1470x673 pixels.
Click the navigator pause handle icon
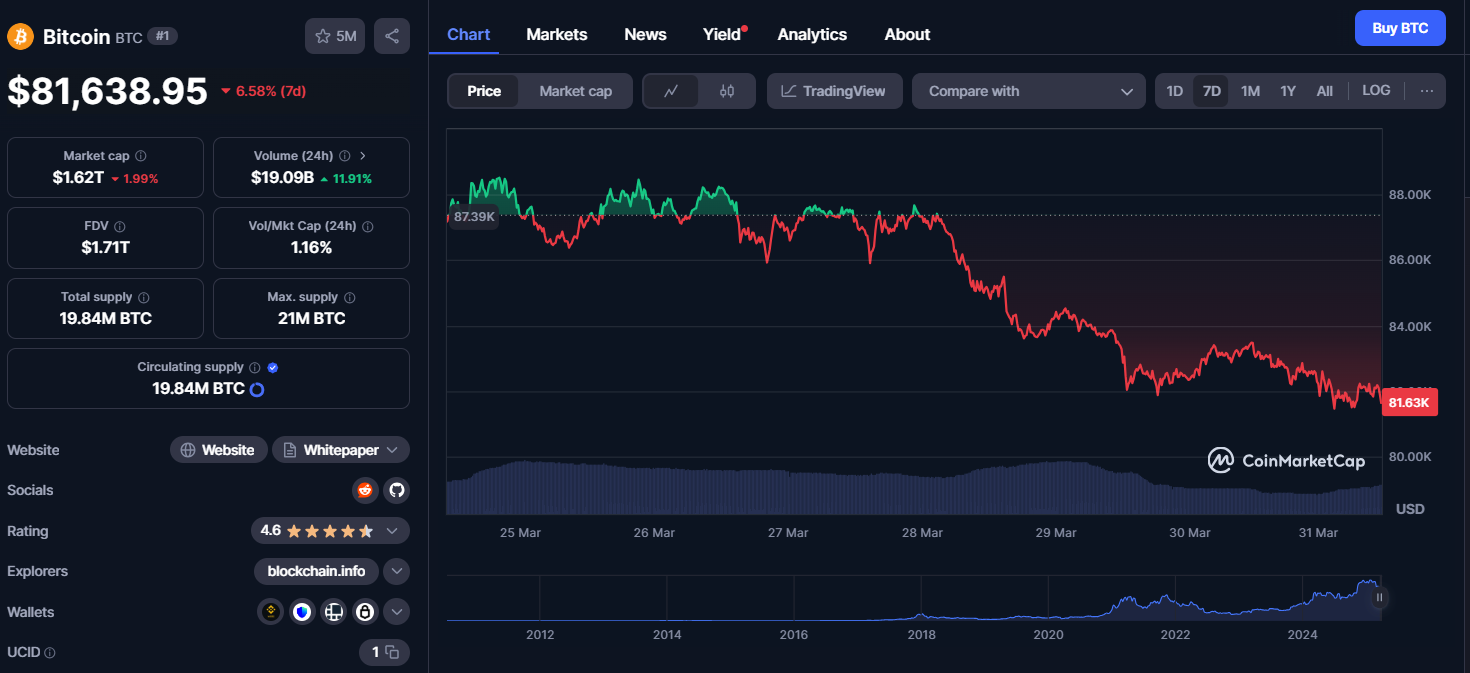click(x=1379, y=598)
